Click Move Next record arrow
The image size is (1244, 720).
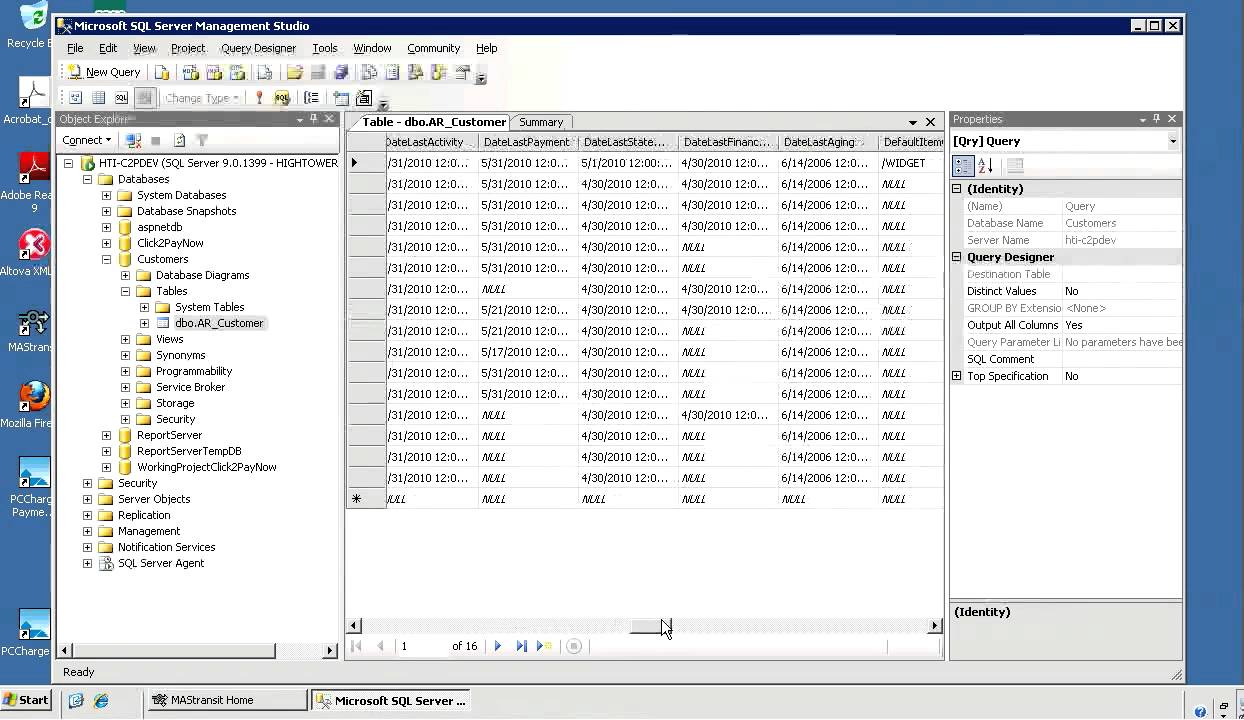[x=498, y=646]
